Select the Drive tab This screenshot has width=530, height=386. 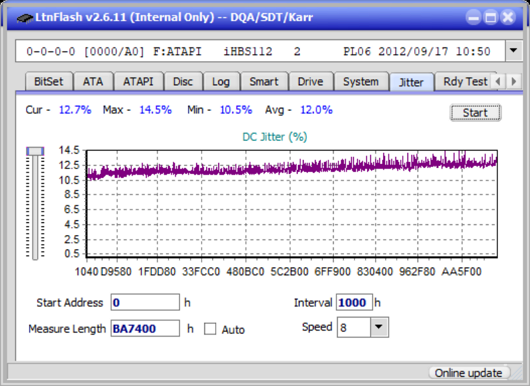pyautogui.click(x=310, y=81)
